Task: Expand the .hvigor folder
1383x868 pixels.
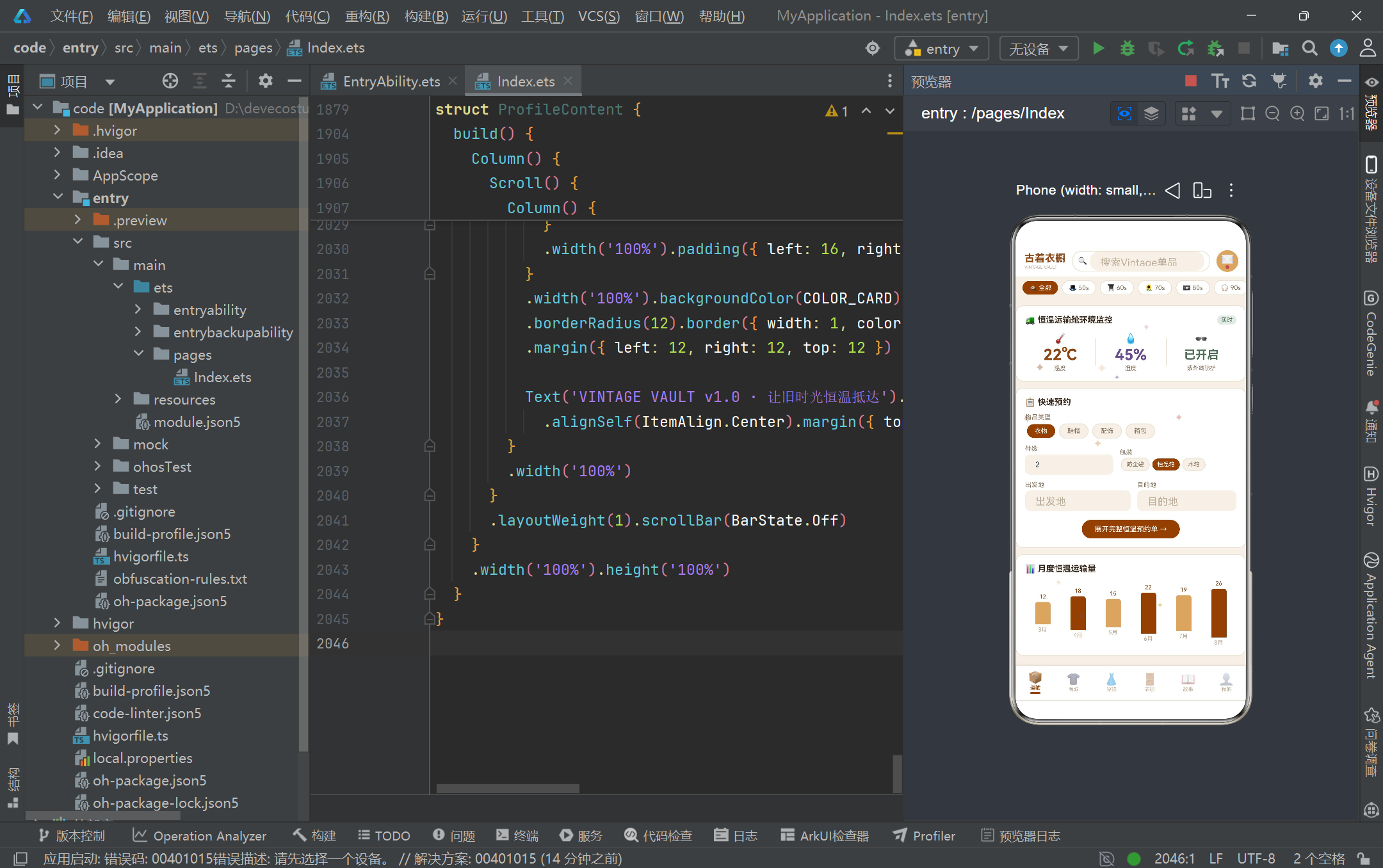Action: pos(57,130)
